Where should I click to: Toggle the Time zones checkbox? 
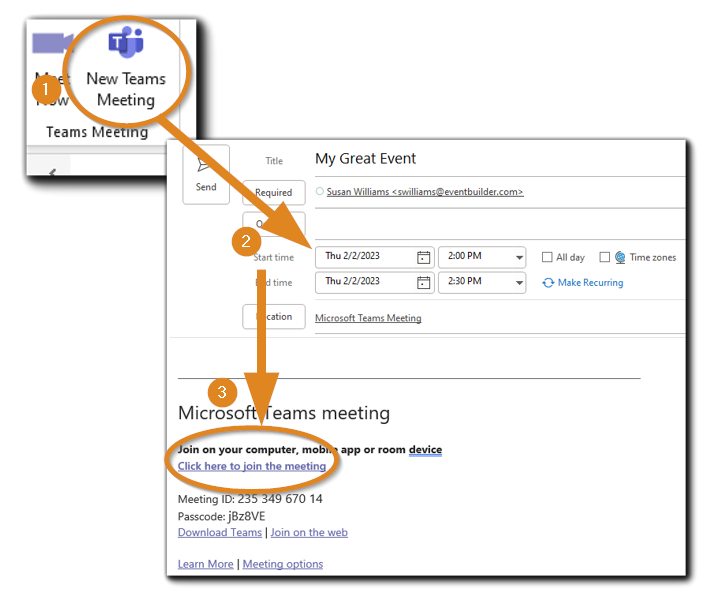pyautogui.click(x=604, y=257)
